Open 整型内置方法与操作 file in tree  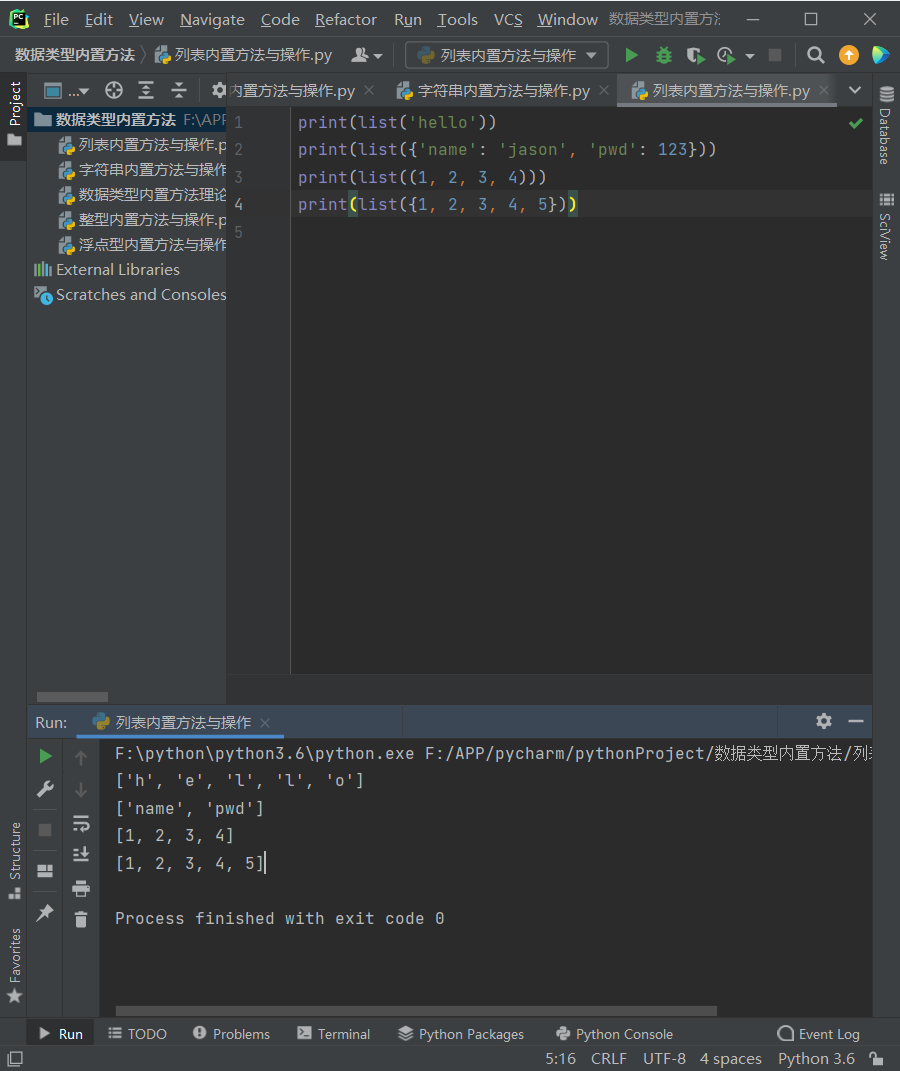click(142, 219)
